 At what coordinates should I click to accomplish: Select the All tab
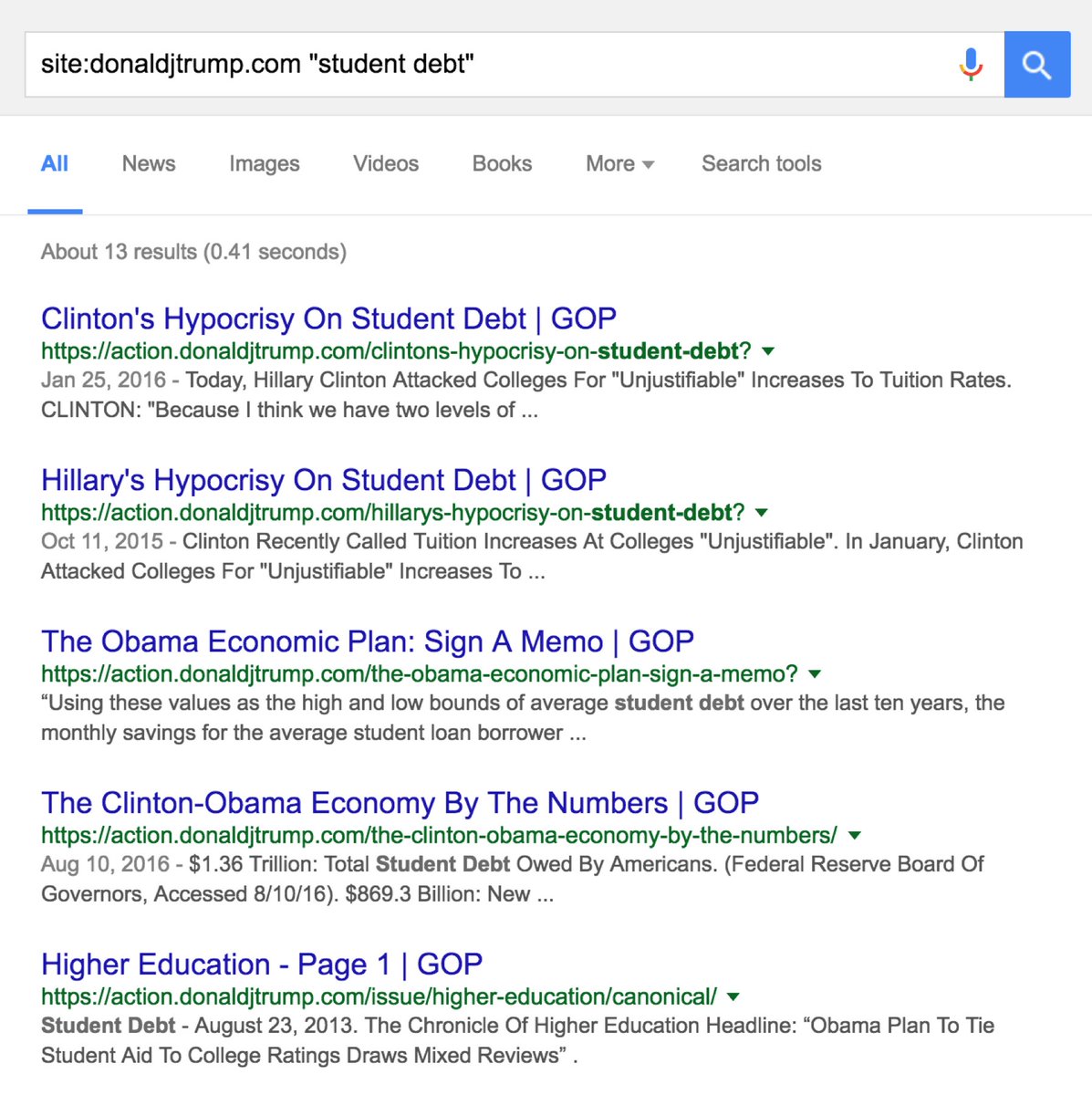[x=55, y=164]
